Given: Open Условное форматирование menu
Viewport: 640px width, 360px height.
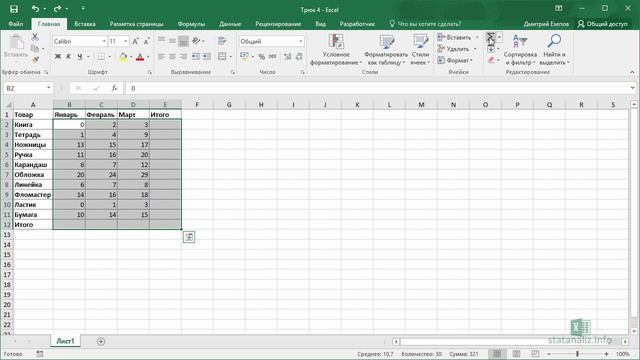Looking at the screenshot, I should [x=336, y=49].
